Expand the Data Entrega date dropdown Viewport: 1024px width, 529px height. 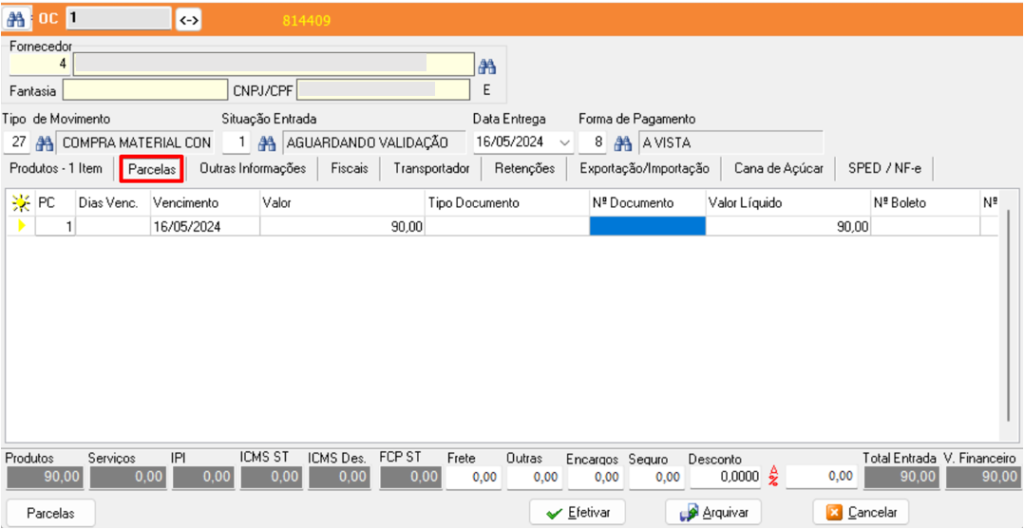[x=565, y=142]
